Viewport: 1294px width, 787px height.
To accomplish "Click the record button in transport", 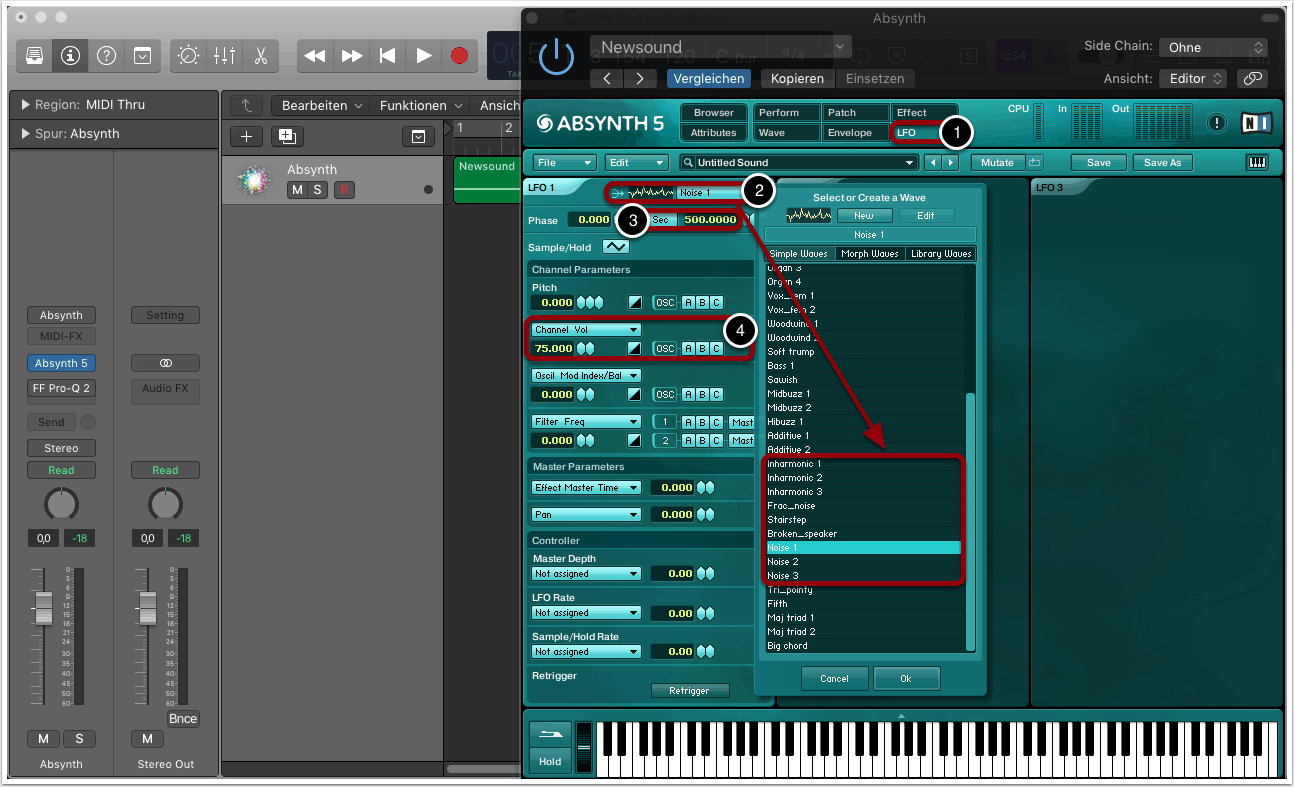I will [x=459, y=56].
